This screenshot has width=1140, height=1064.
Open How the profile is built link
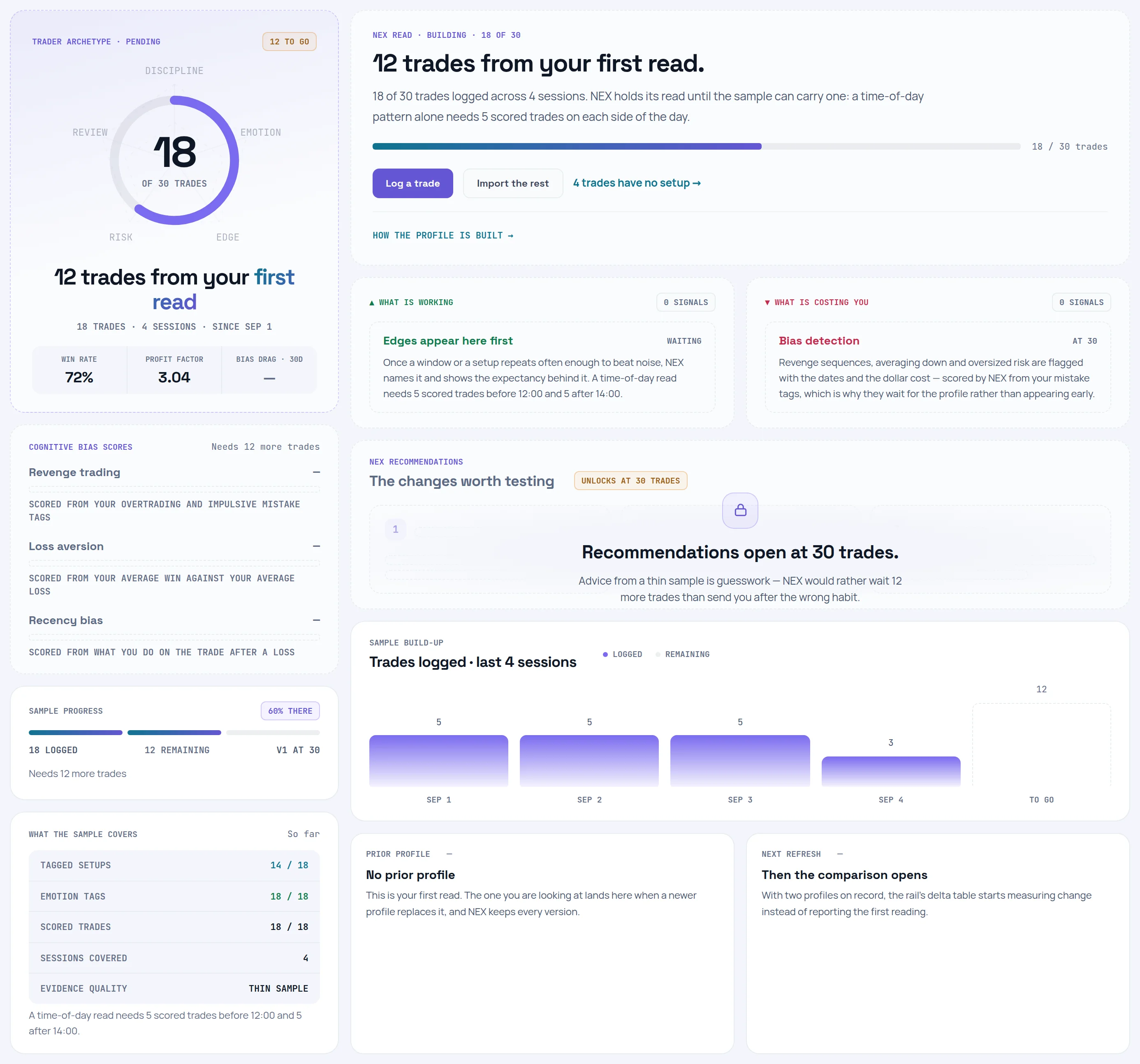[443, 236]
